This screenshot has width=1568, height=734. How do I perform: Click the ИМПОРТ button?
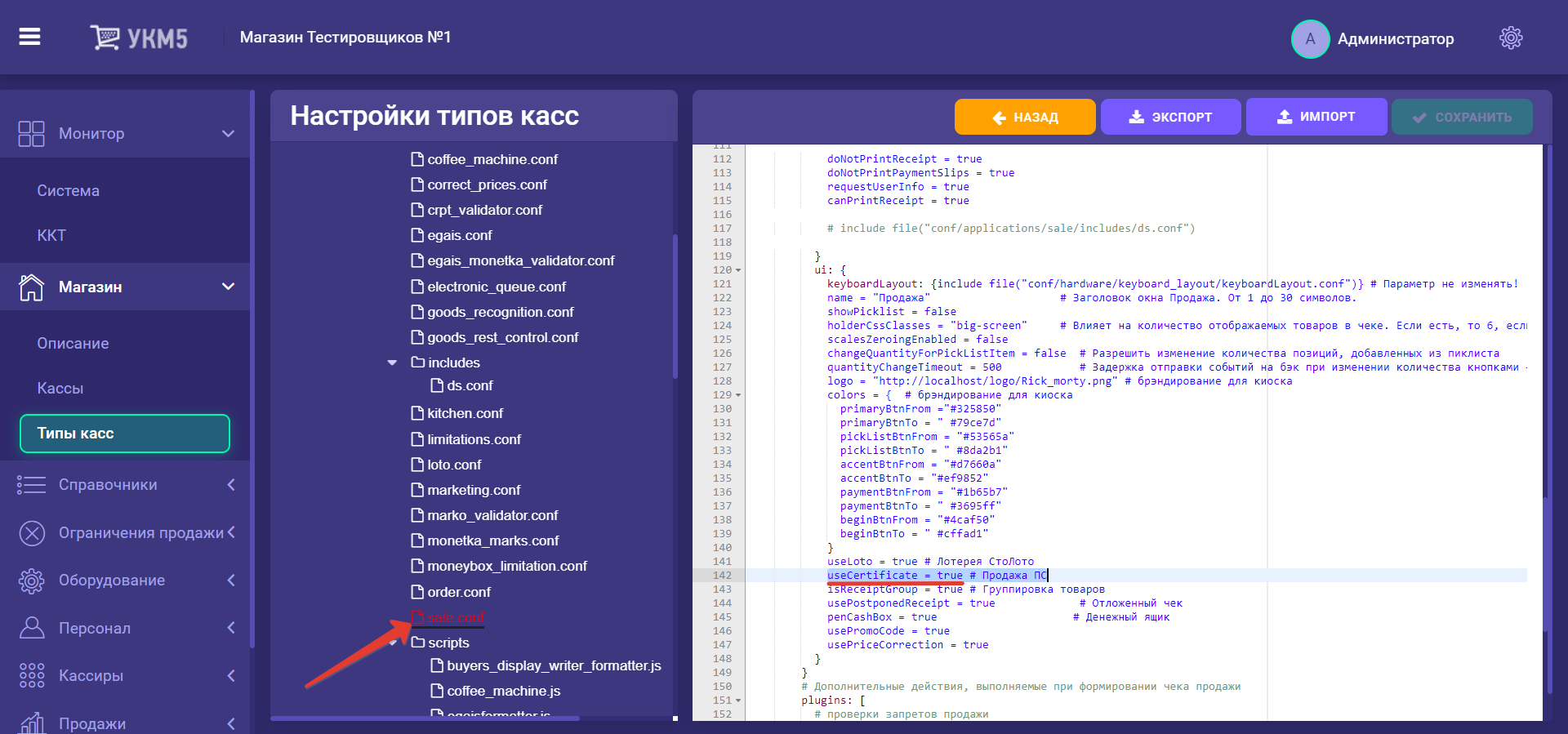coord(1316,117)
